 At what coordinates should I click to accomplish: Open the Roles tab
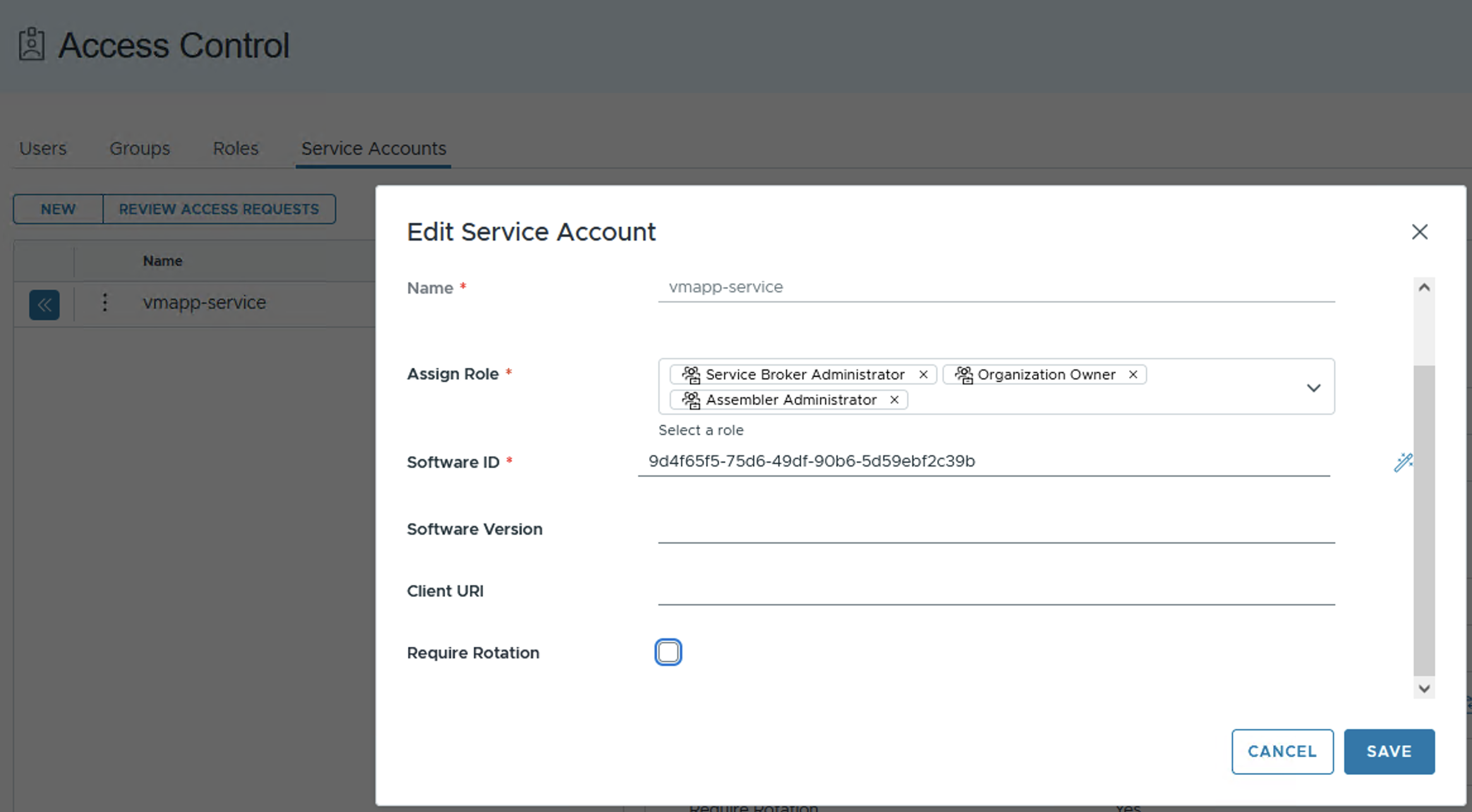pos(236,148)
